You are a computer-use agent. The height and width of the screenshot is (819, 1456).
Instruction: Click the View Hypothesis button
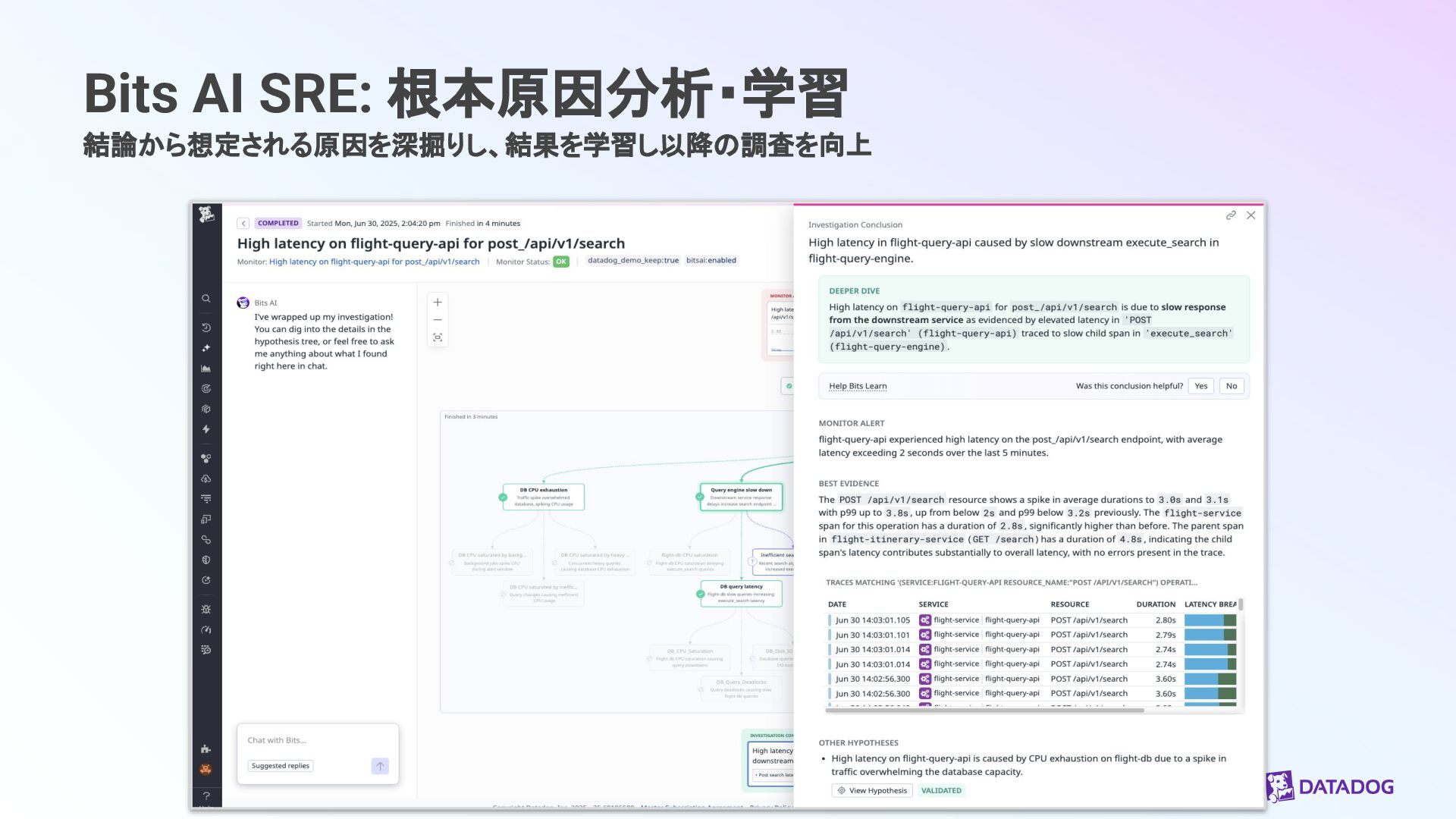pyautogui.click(x=871, y=790)
